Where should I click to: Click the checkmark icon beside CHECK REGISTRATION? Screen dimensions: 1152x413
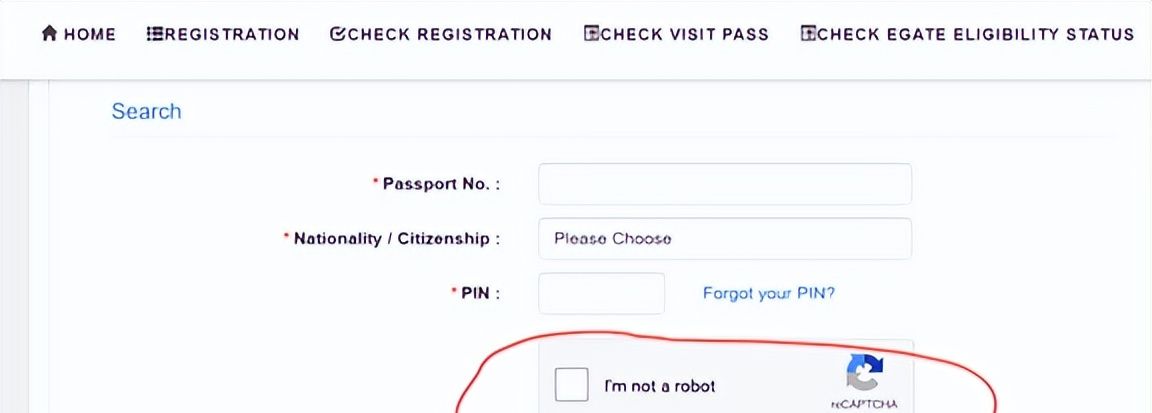tap(337, 34)
